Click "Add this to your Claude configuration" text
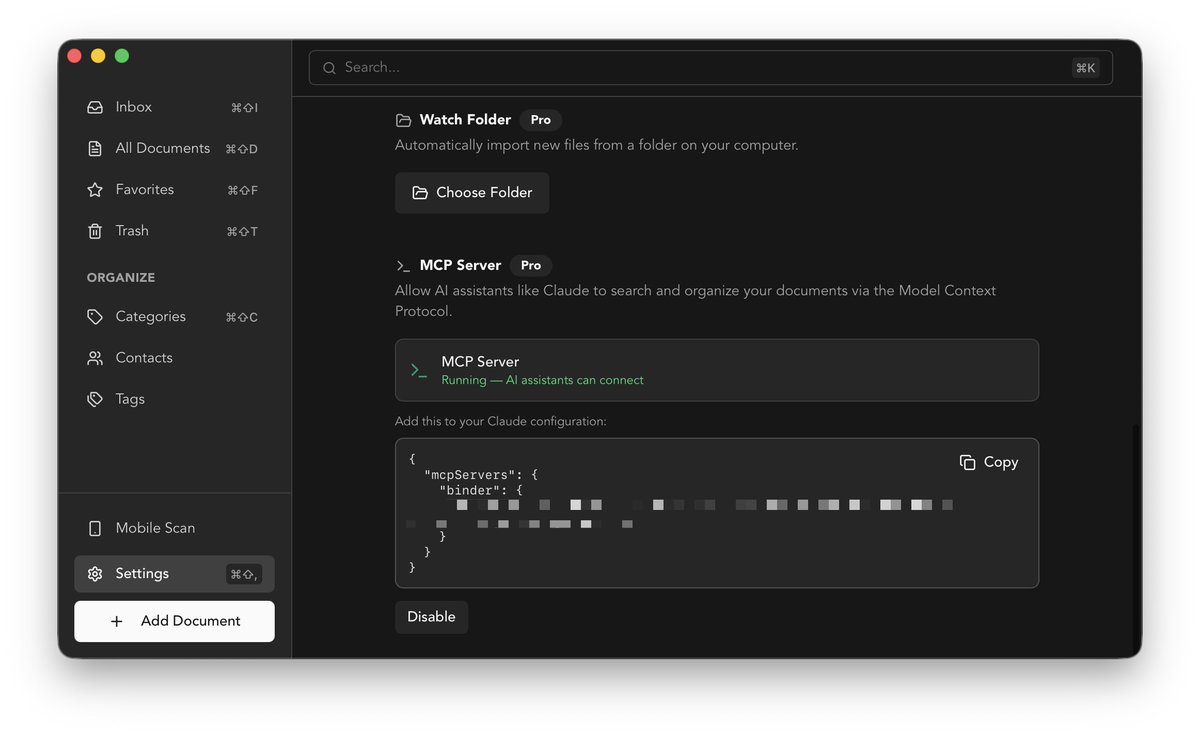The width and height of the screenshot is (1200, 735). pos(501,422)
